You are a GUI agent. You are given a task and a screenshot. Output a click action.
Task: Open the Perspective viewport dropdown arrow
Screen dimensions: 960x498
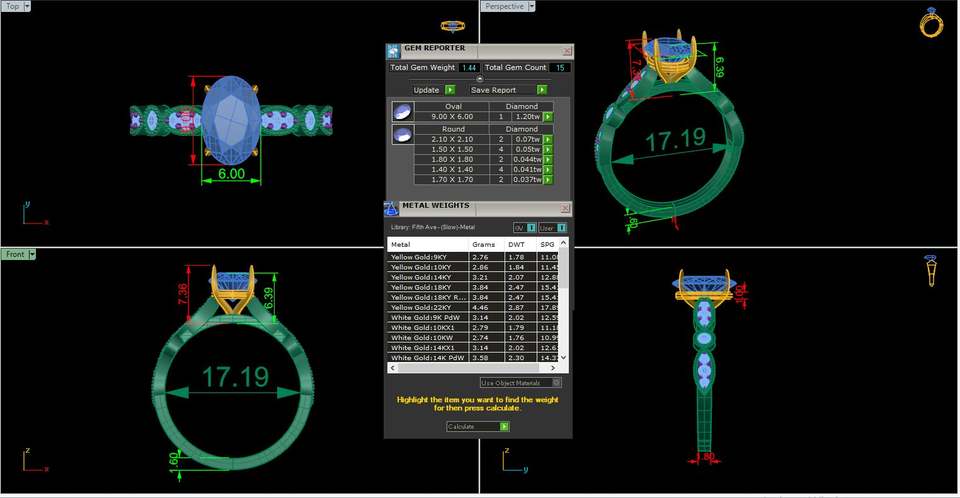click(531, 6)
